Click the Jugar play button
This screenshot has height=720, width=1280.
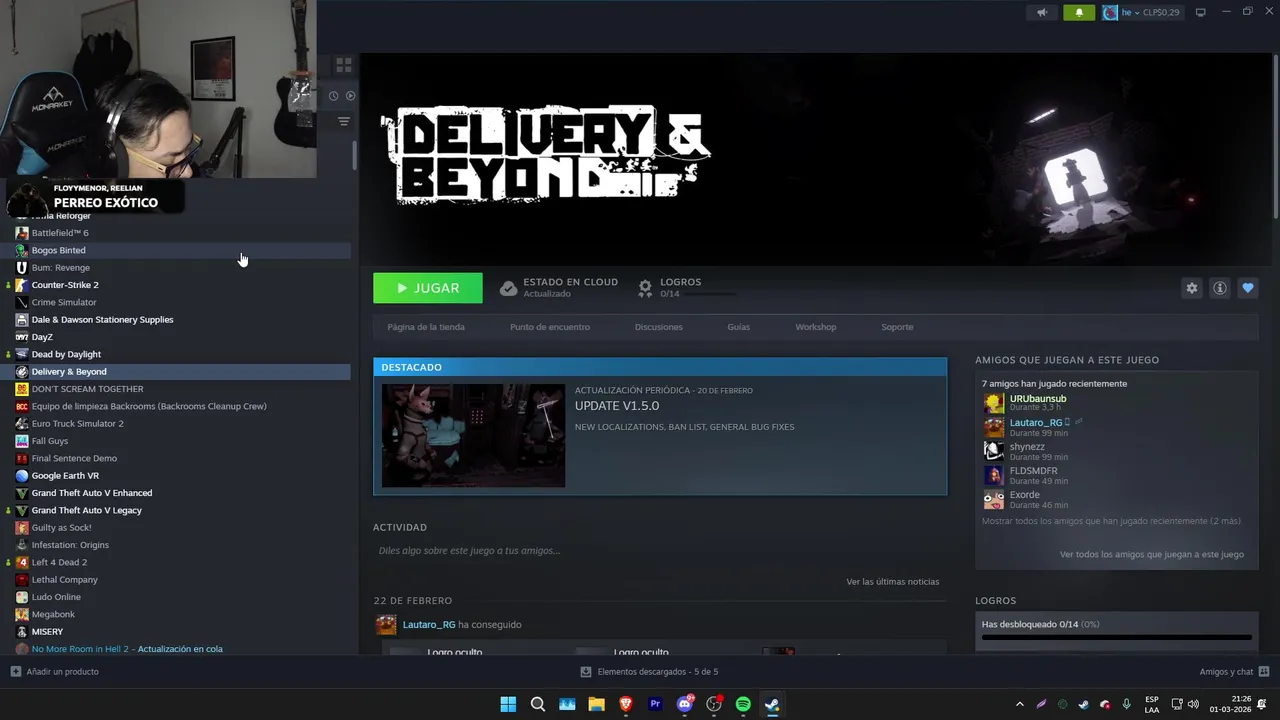428,288
